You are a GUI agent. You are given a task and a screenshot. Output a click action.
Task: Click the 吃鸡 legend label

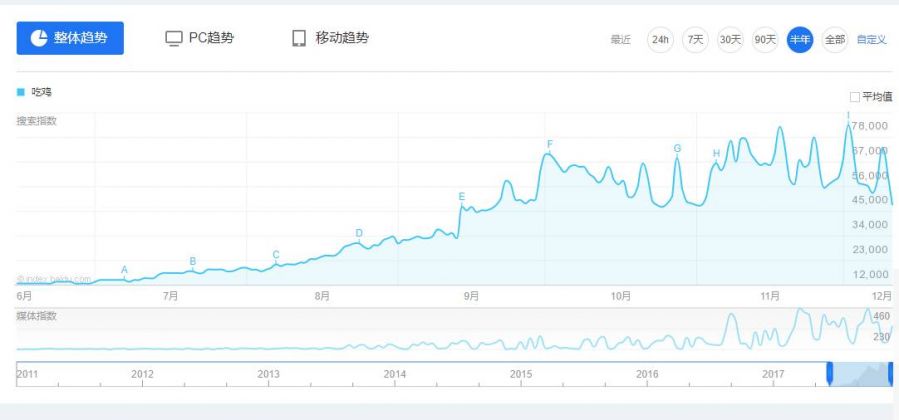tap(41, 92)
